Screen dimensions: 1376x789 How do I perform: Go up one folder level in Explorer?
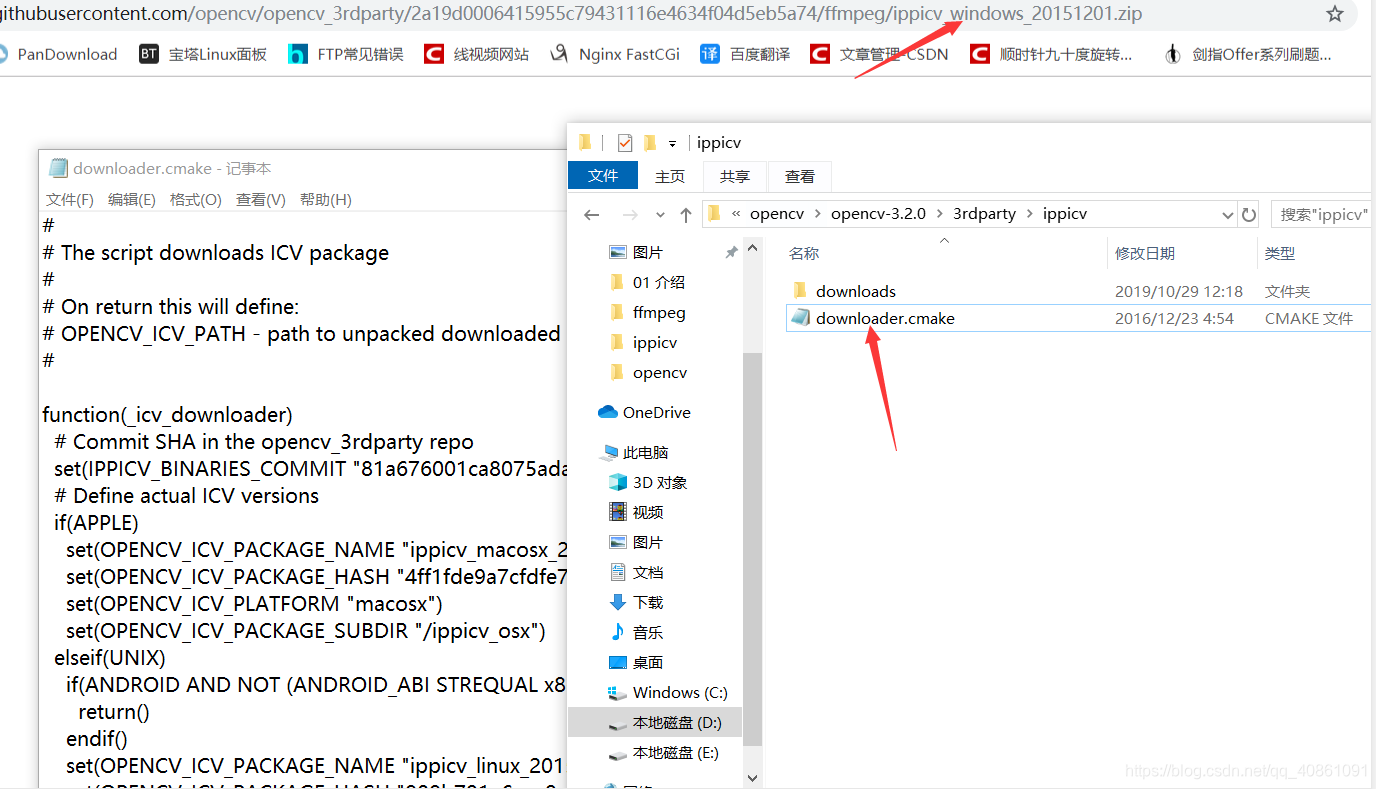click(686, 214)
